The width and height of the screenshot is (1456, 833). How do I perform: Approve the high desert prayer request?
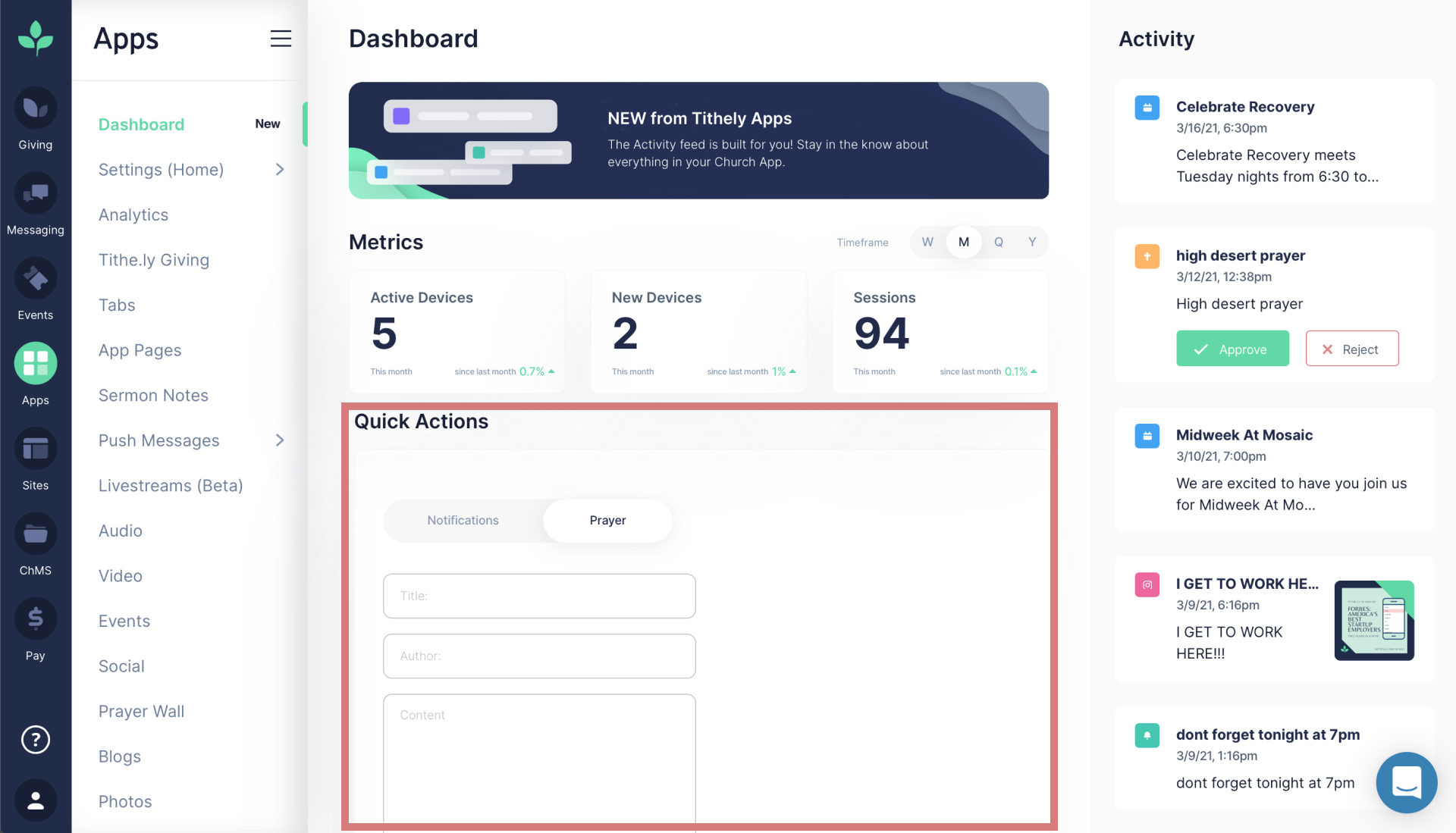(x=1232, y=349)
